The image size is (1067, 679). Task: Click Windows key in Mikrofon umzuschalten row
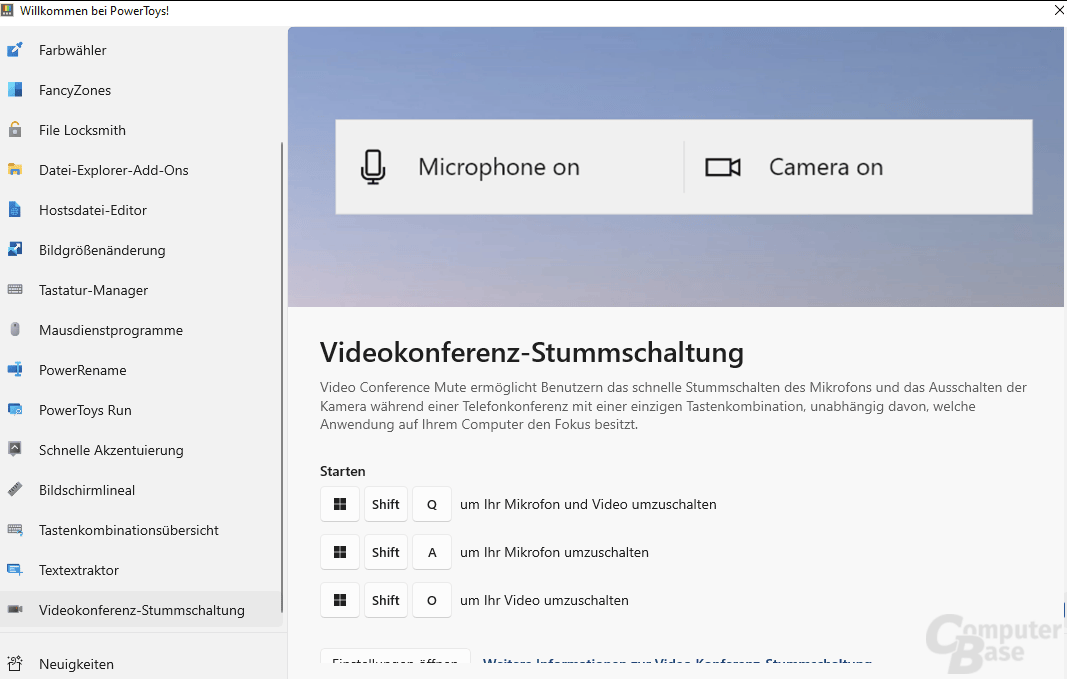(340, 552)
